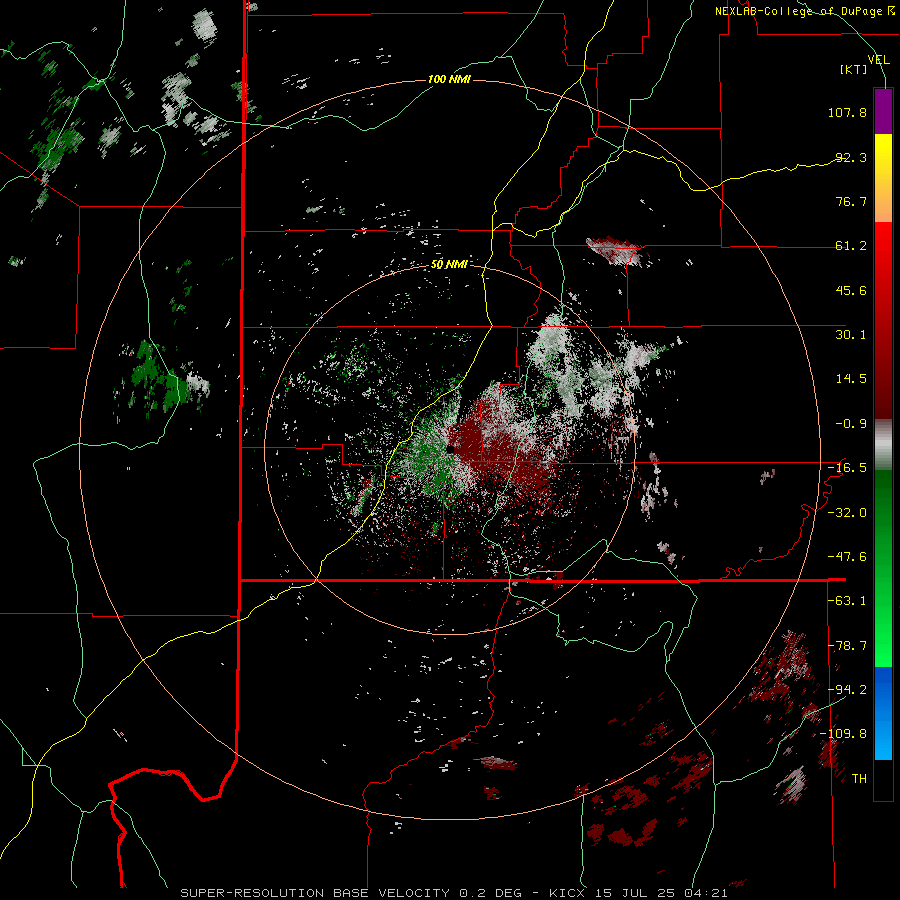Click the radar site dot at the rings' center
The height and width of the screenshot is (900, 900).
click(x=451, y=449)
